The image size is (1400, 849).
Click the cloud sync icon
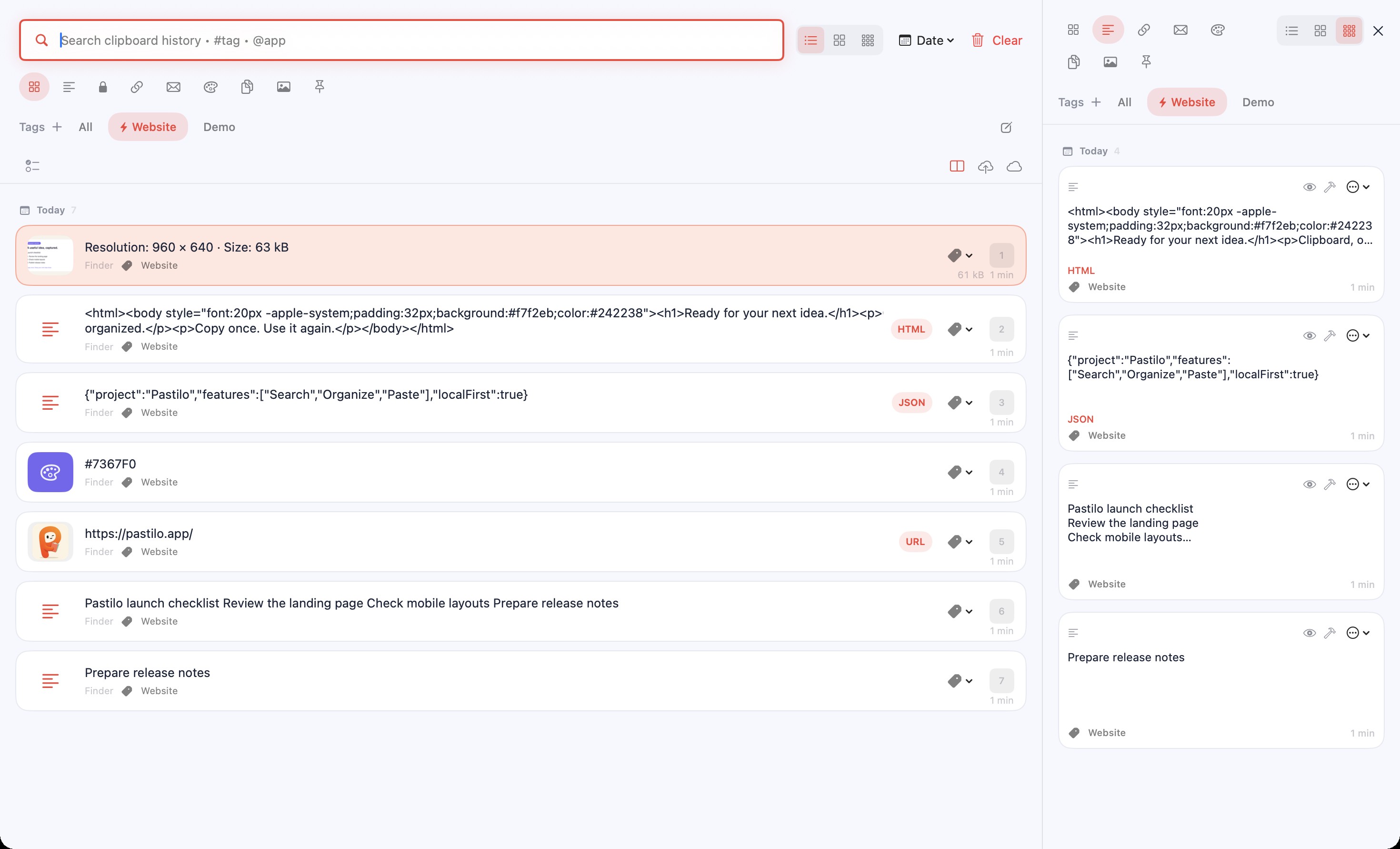point(1014,166)
